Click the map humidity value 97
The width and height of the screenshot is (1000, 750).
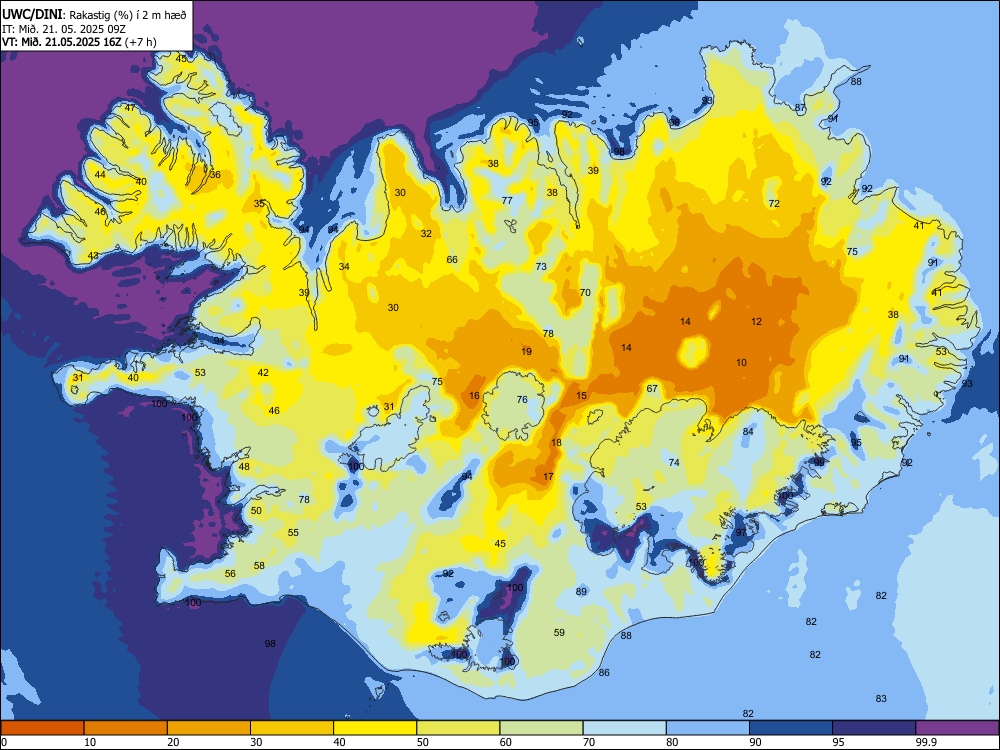coord(741,532)
